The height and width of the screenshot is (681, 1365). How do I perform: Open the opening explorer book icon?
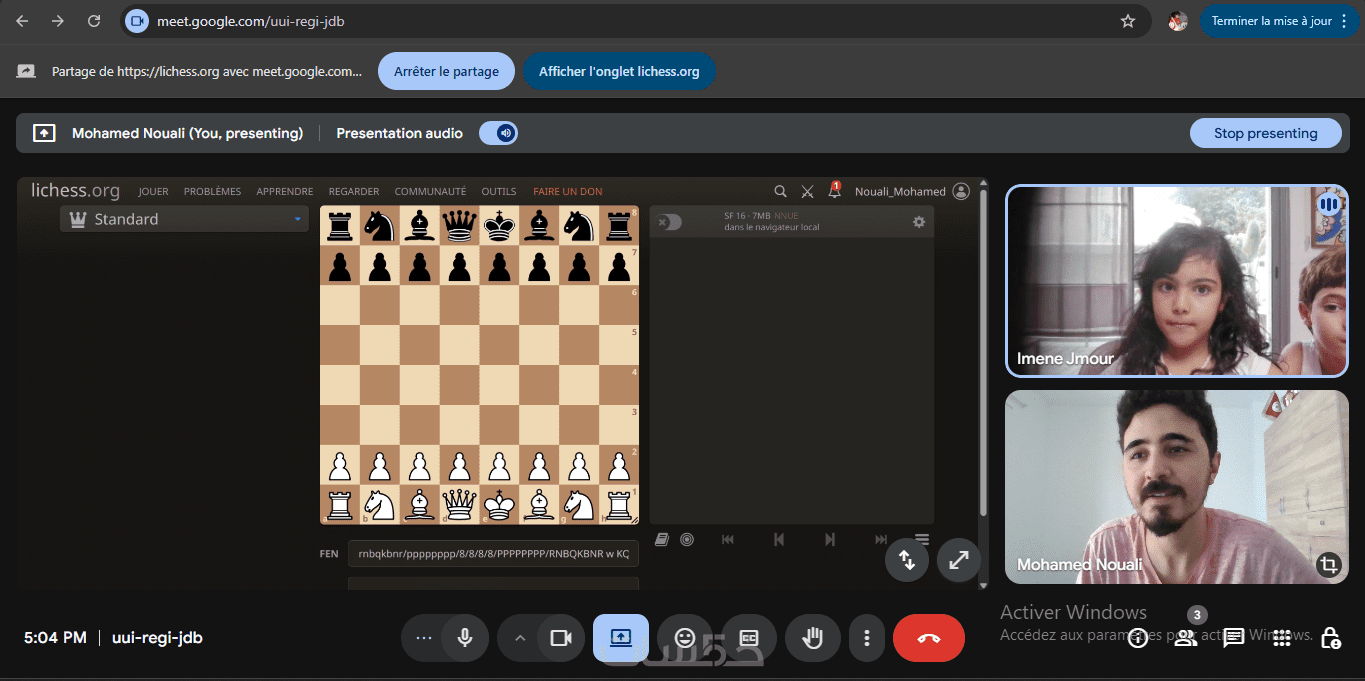tap(662, 539)
